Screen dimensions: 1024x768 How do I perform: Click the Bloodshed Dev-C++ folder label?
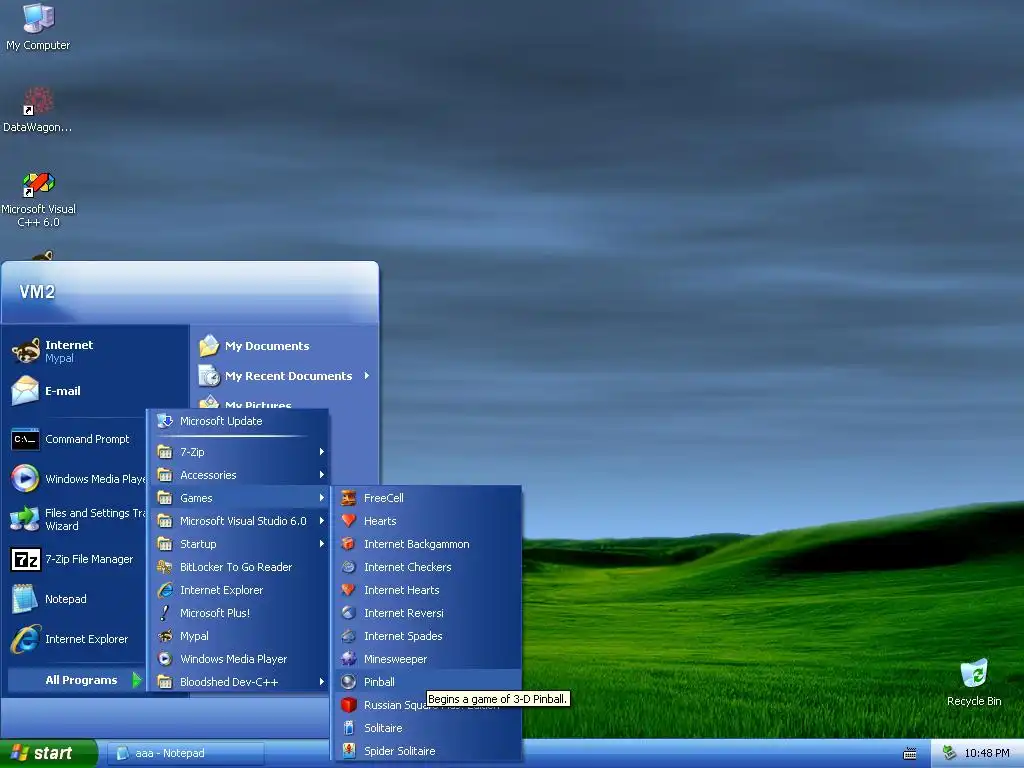[229, 682]
